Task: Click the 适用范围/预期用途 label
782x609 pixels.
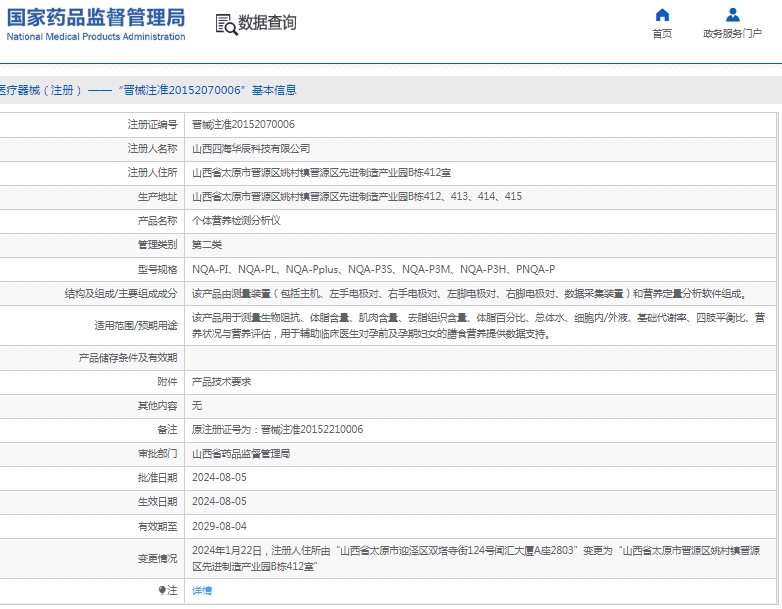Action: (136, 326)
